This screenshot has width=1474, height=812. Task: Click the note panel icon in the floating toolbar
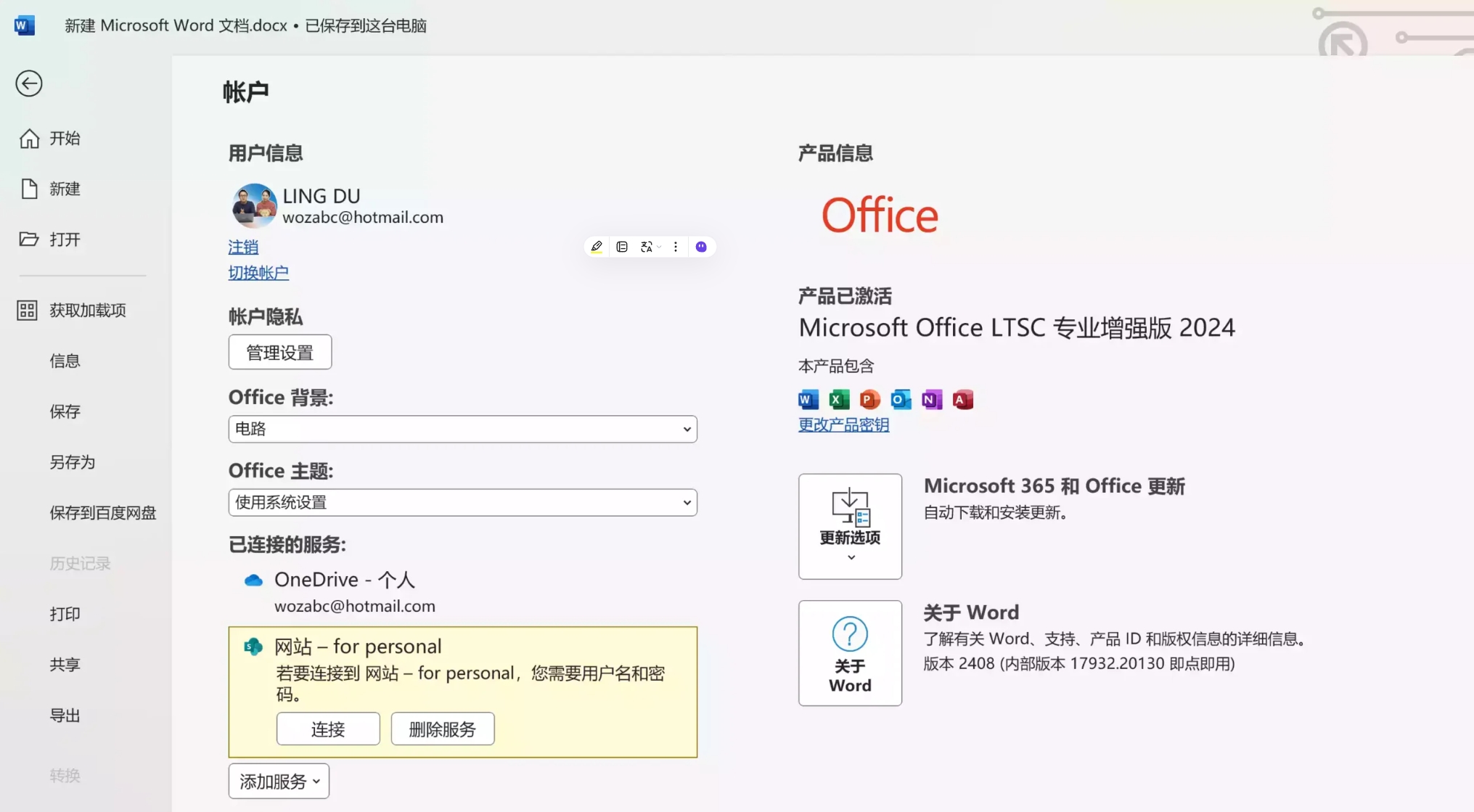point(622,247)
